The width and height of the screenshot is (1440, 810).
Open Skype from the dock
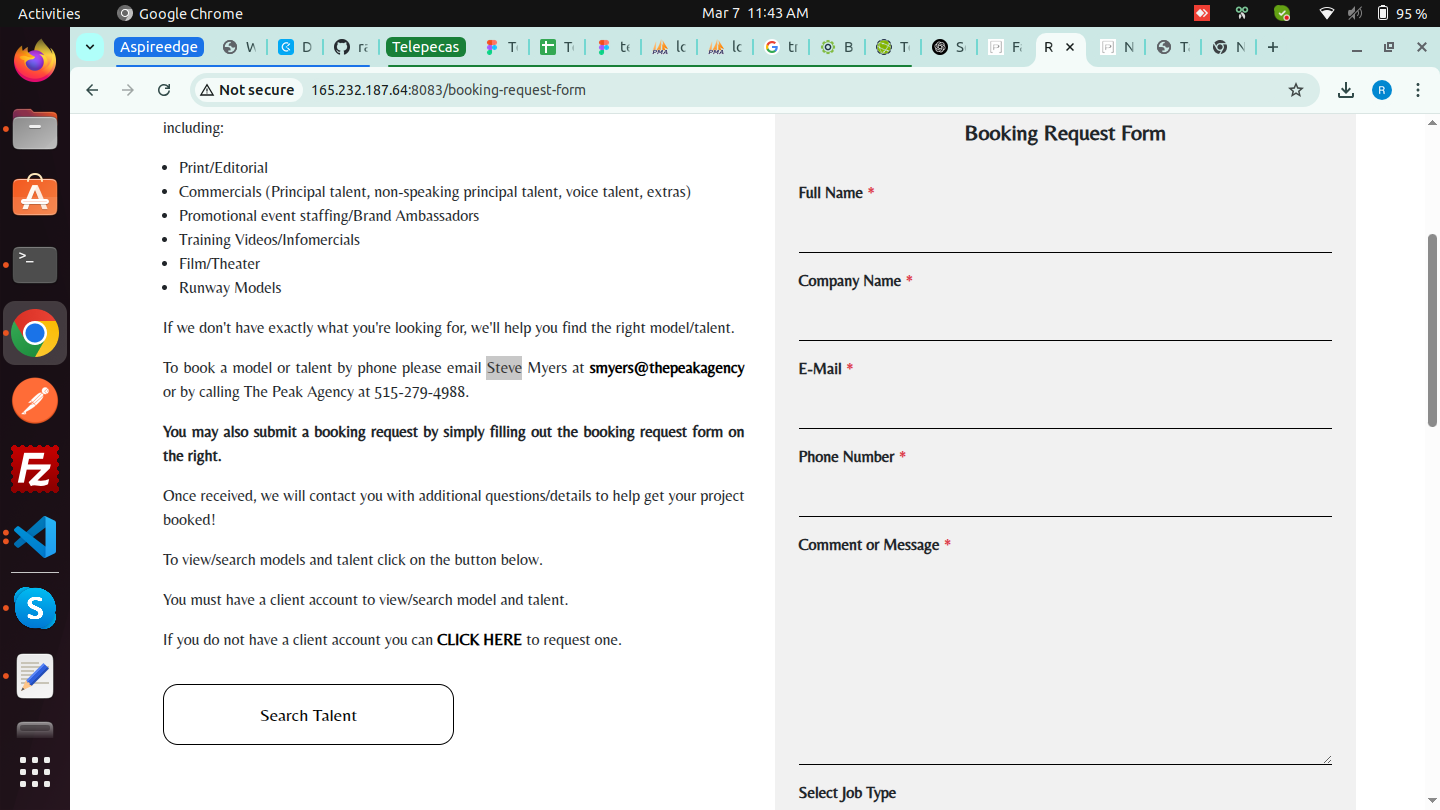35,608
